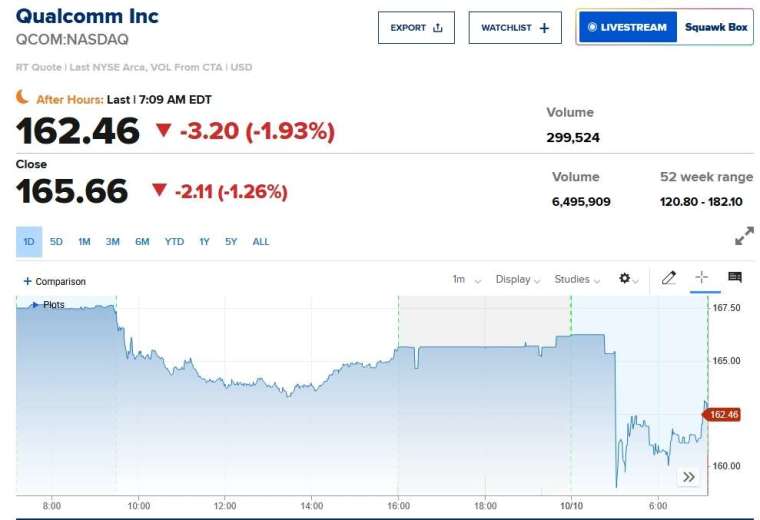The height and width of the screenshot is (520, 760).
Task: Click the double-arrow scroll to latest icon
Action: 689,477
